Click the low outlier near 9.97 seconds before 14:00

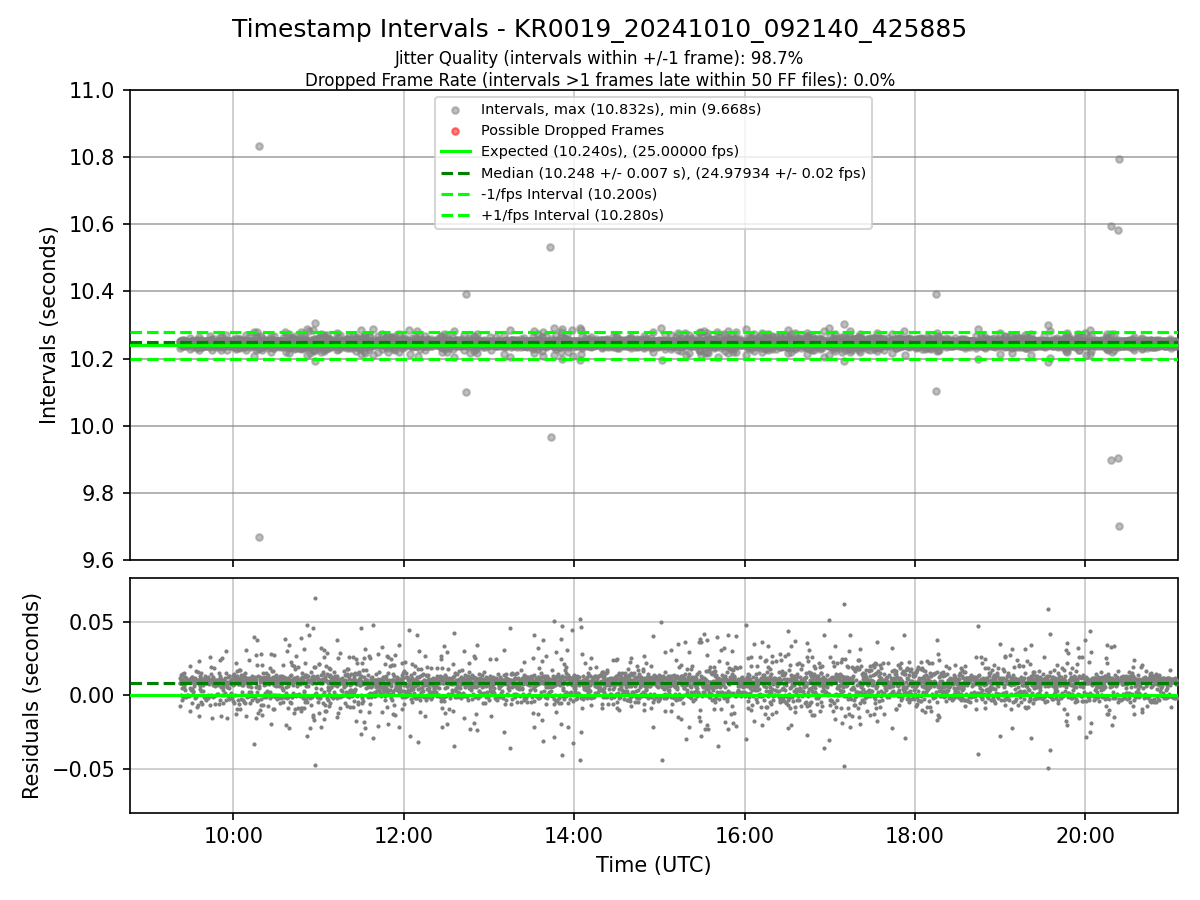pos(551,437)
